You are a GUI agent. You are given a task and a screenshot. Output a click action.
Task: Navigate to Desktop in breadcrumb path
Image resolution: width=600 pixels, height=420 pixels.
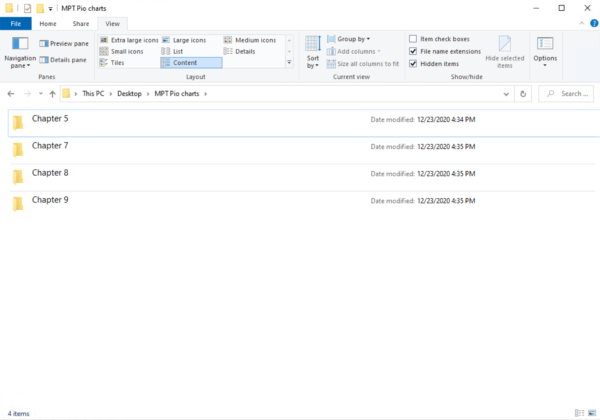[x=130, y=94]
